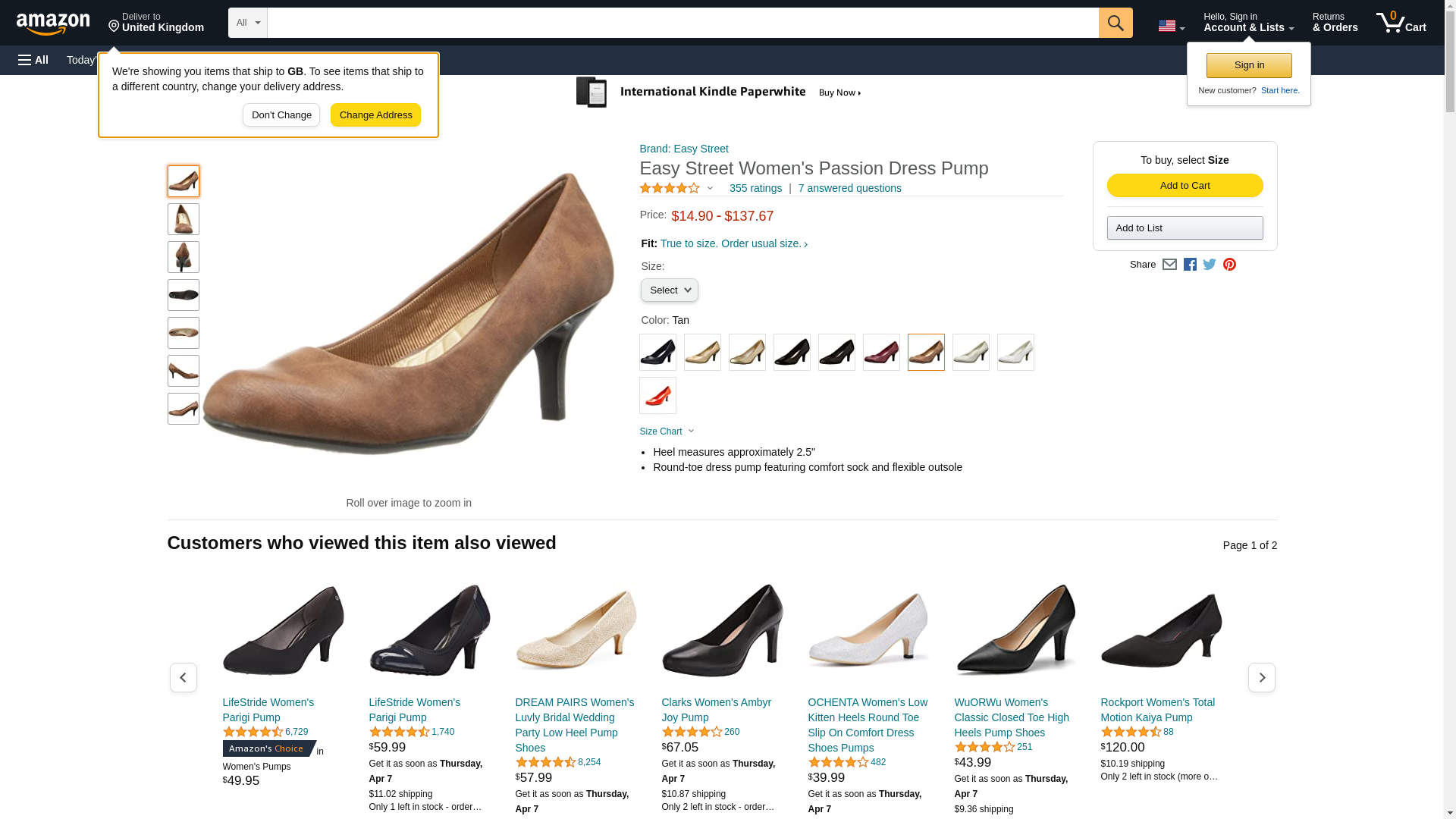This screenshot has height=819, width=1456.
Task: Click the search magnifier button
Action: click(1115, 23)
